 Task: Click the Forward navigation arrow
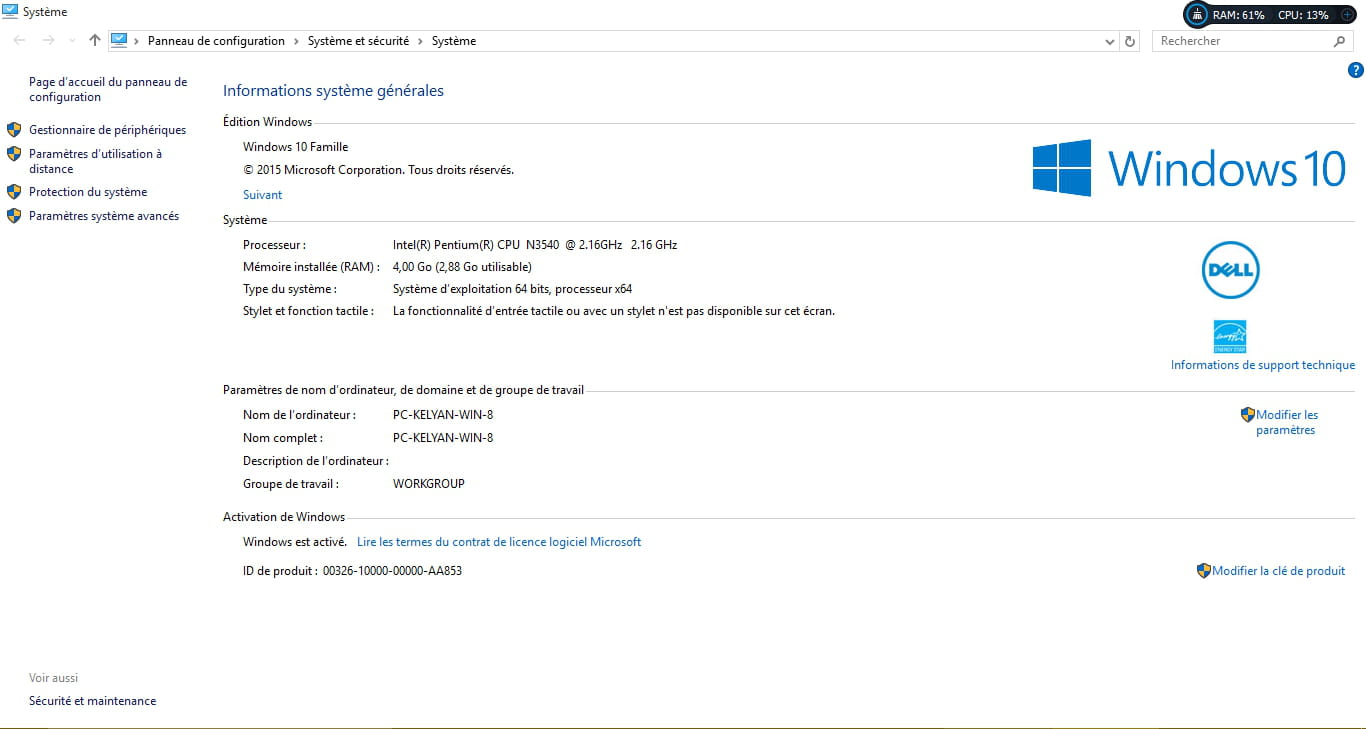pyautogui.click(x=48, y=41)
